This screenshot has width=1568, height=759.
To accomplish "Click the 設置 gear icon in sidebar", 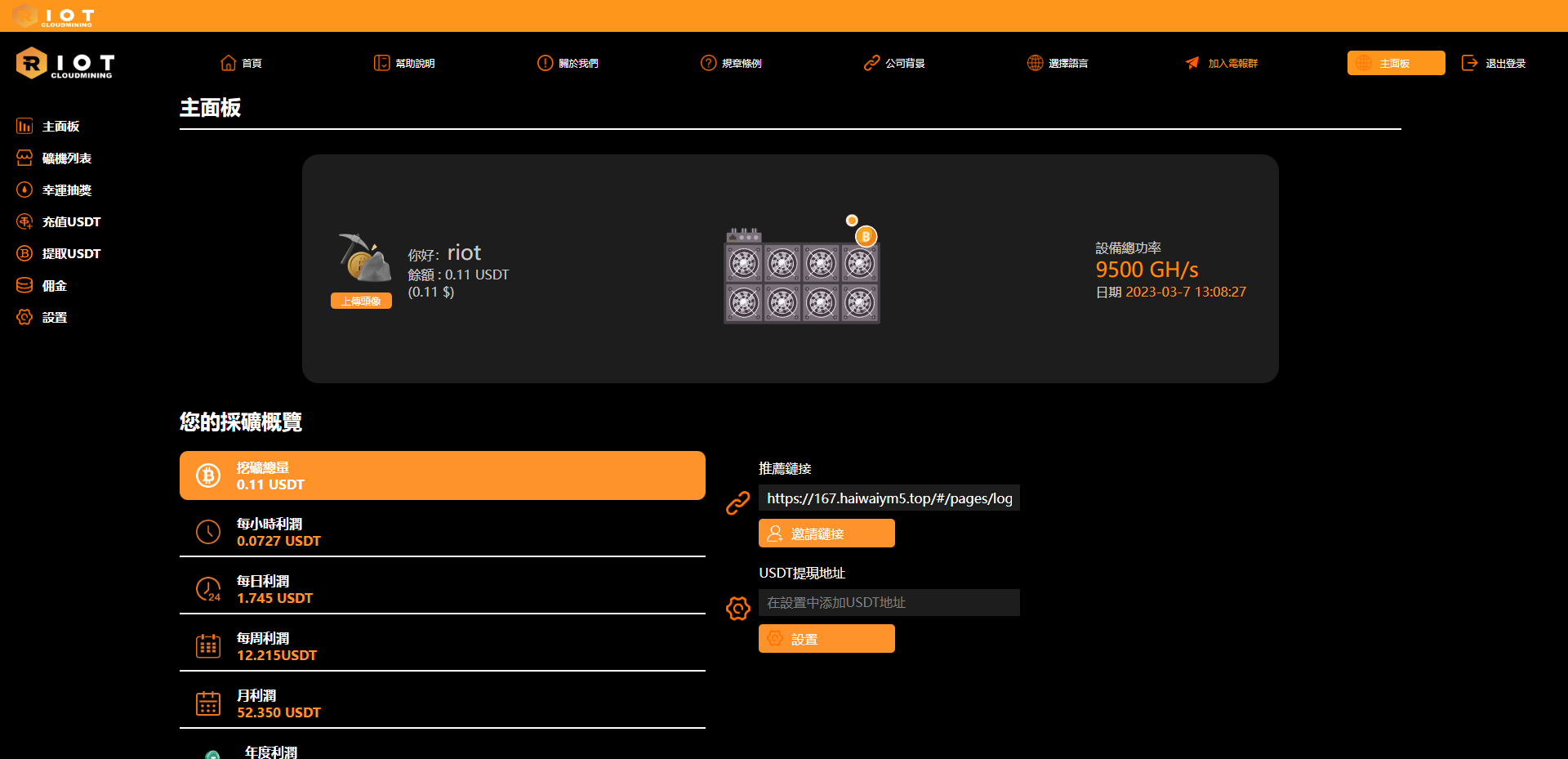I will pyautogui.click(x=24, y=317).
